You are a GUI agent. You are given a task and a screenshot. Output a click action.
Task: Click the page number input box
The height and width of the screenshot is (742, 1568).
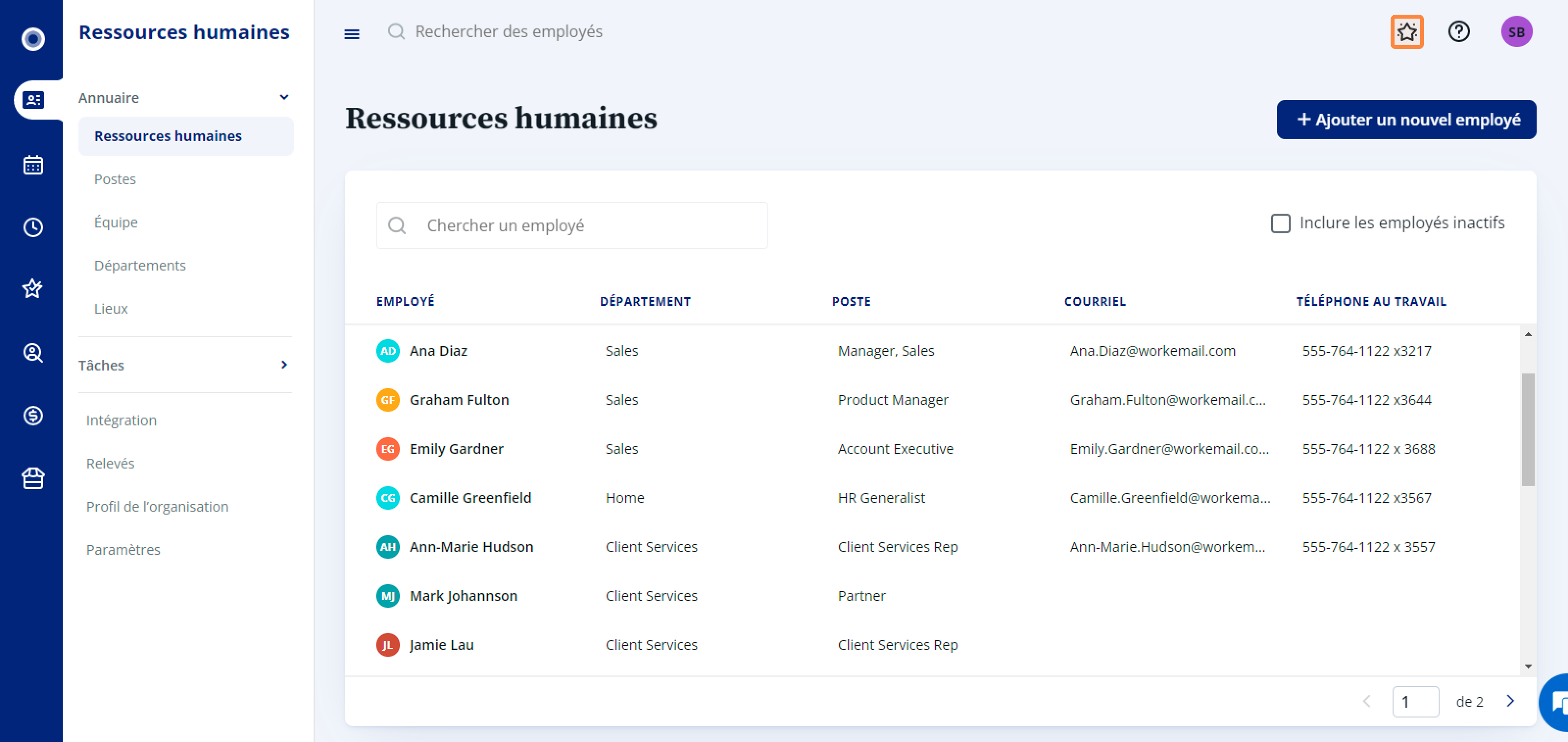[x=1415, y=702]
